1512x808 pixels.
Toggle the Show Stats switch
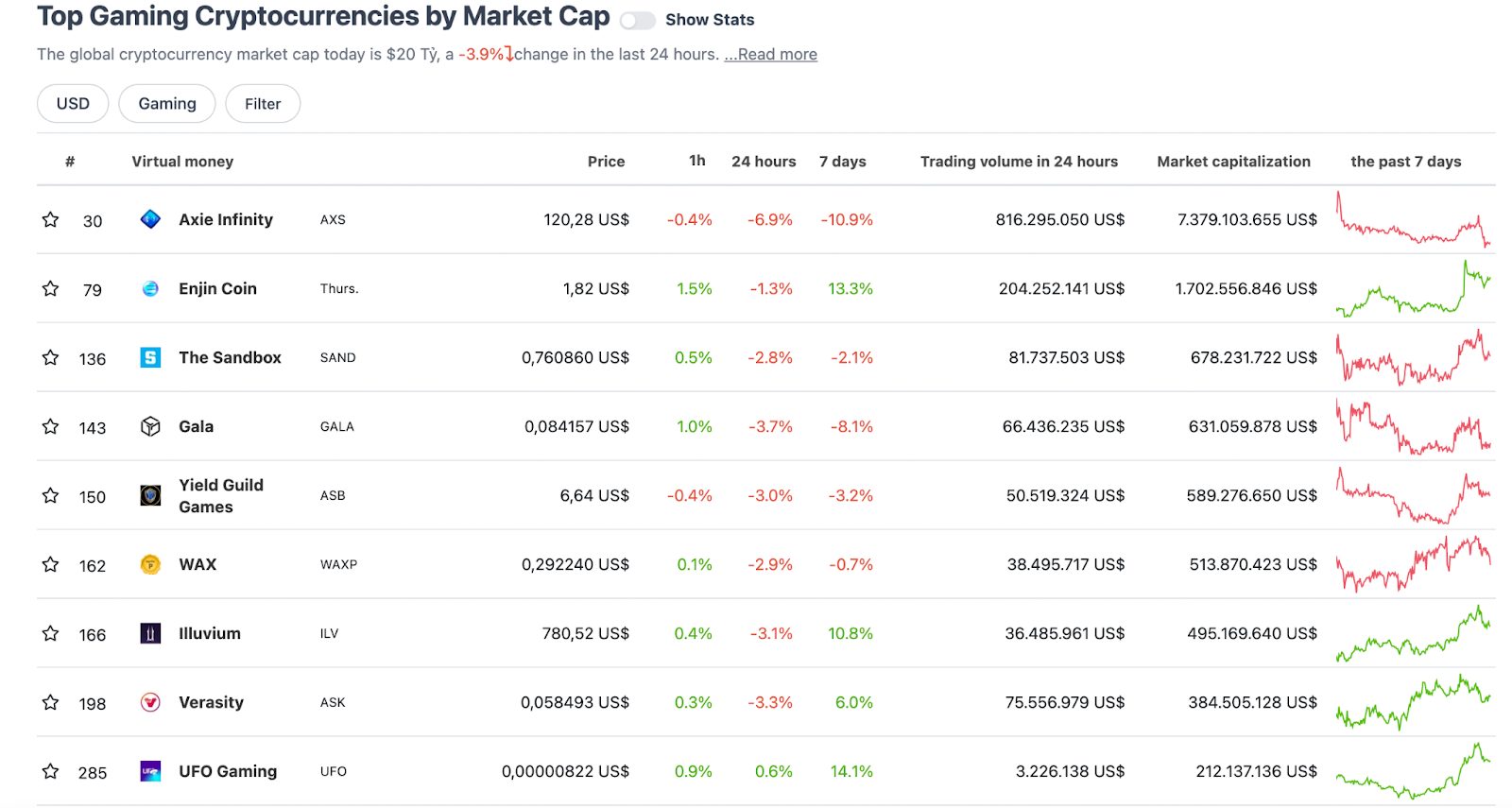637,21
